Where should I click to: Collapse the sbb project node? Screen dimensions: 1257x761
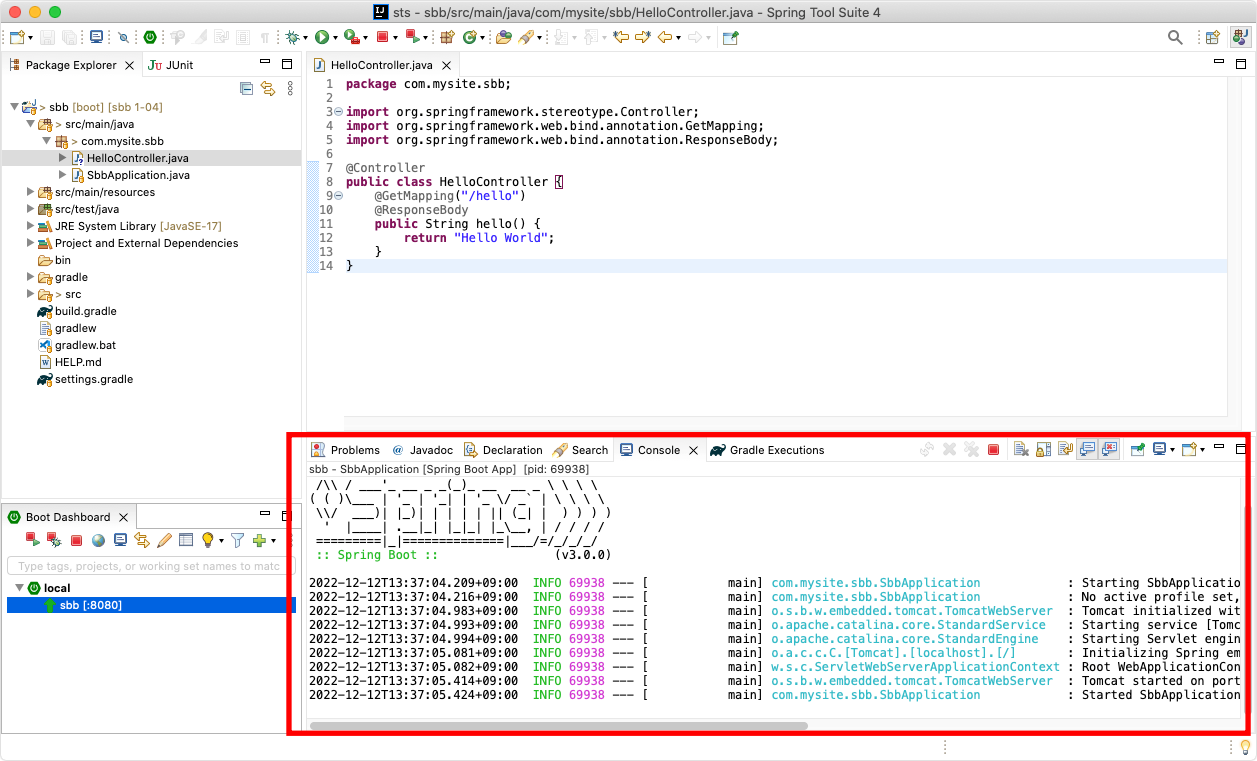(x=14, y=107)
